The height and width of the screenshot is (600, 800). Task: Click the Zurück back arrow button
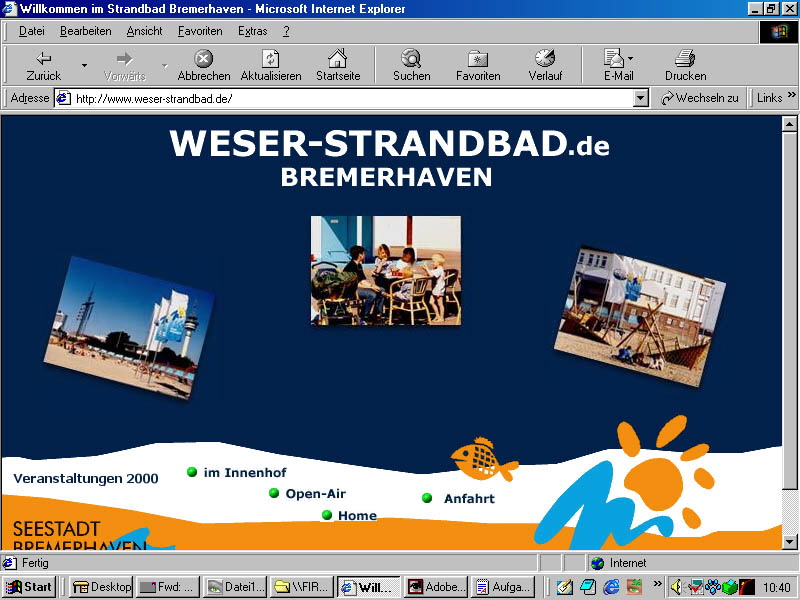pyautogui.click(x=44, y=66)
